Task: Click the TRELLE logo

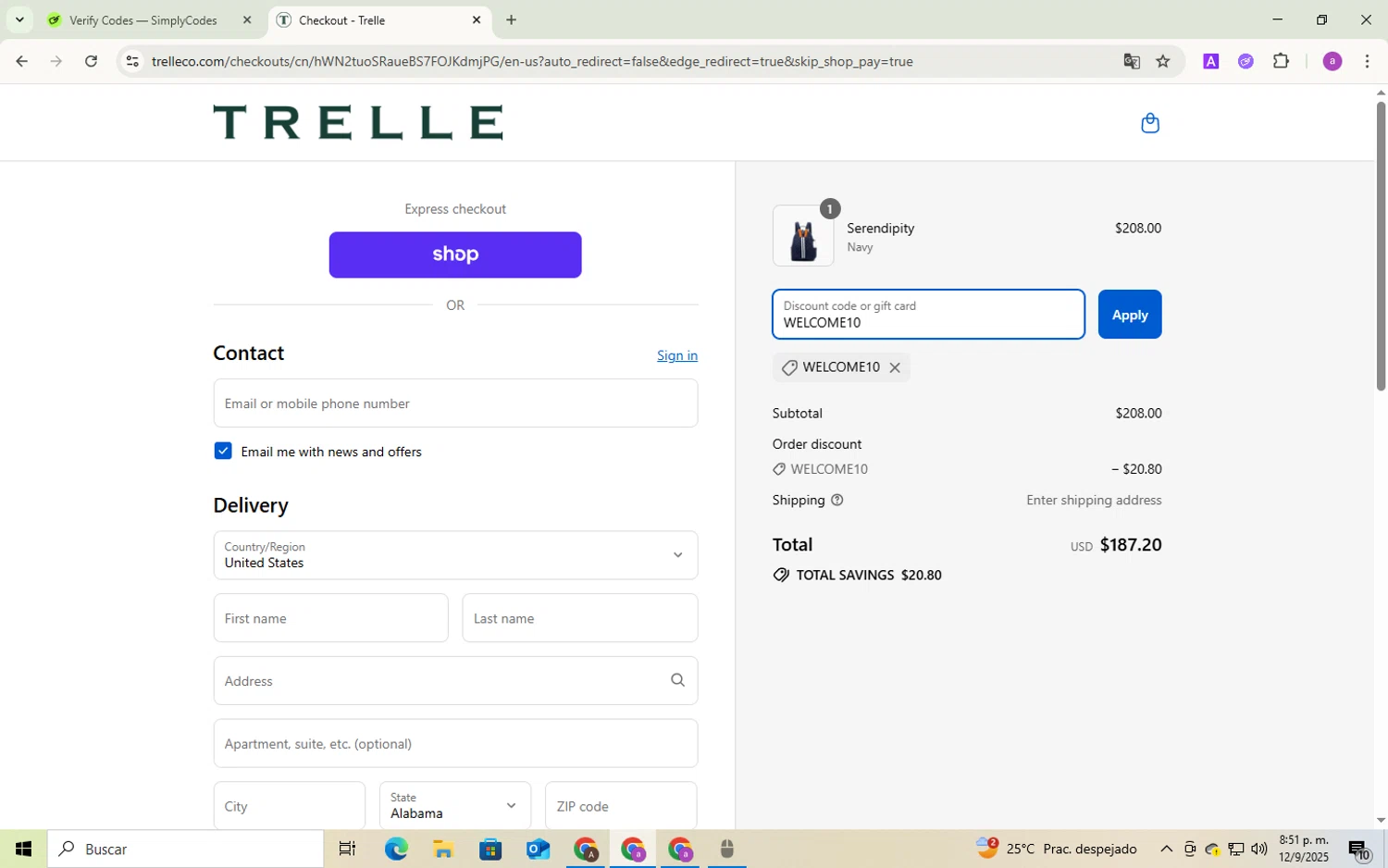Action: point(358,122)
